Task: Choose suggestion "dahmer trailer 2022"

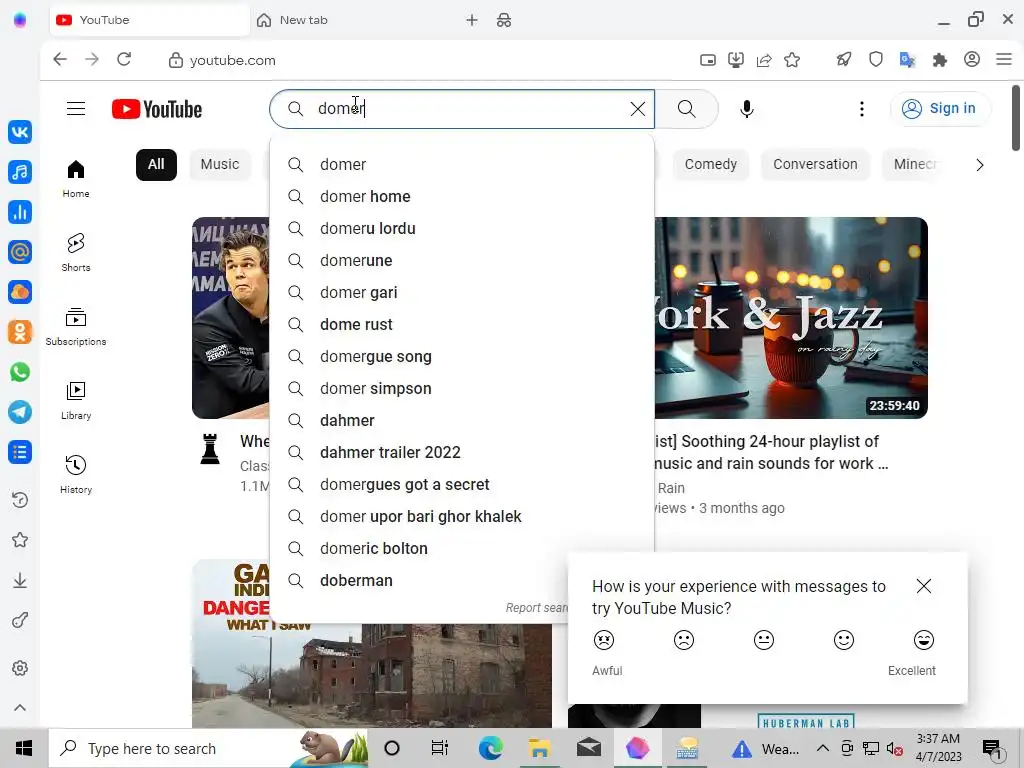Action: pos(462,453)
